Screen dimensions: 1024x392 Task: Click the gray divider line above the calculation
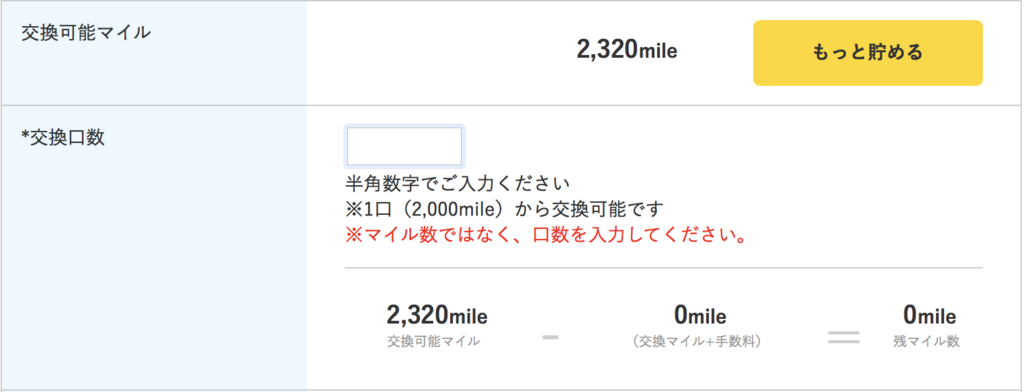pyautogui.click(x=664, y=267)
